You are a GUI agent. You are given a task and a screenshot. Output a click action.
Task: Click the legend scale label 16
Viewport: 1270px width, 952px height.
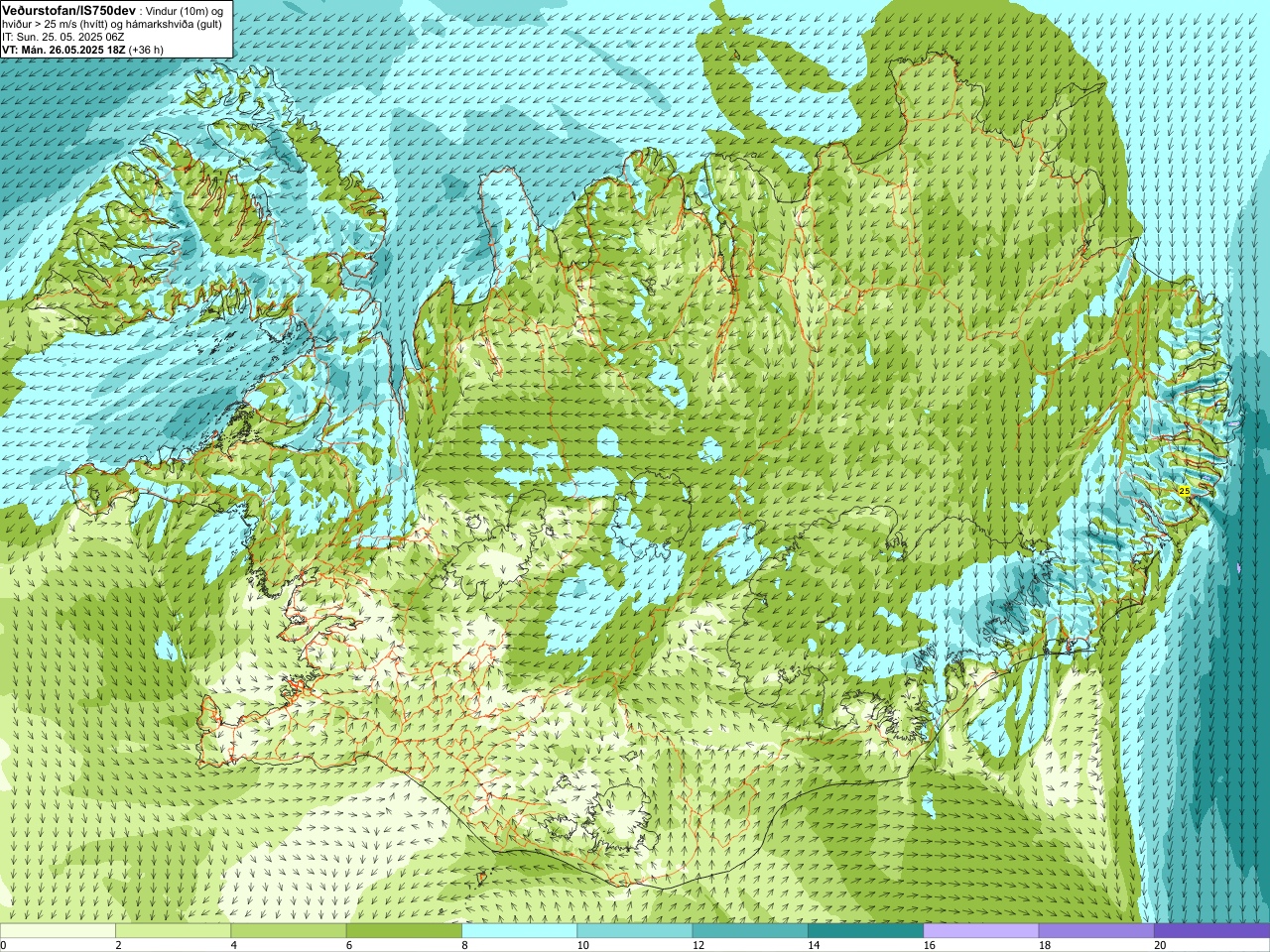929,945
